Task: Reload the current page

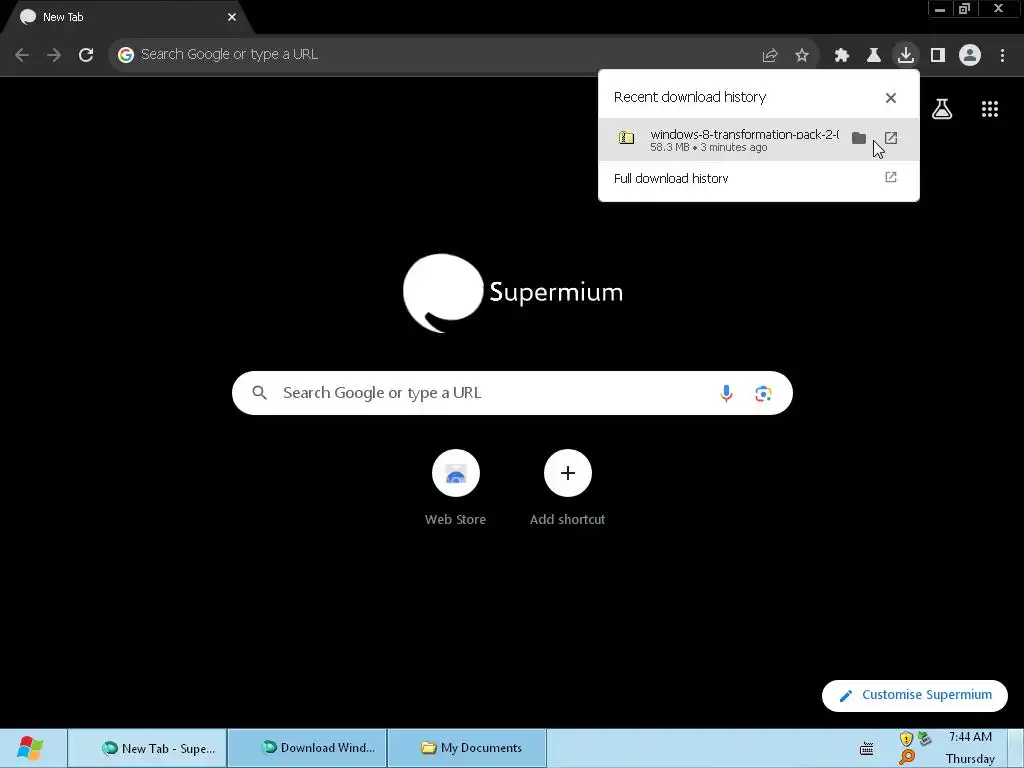Action: pyautogui.click(x=86, y=55)
